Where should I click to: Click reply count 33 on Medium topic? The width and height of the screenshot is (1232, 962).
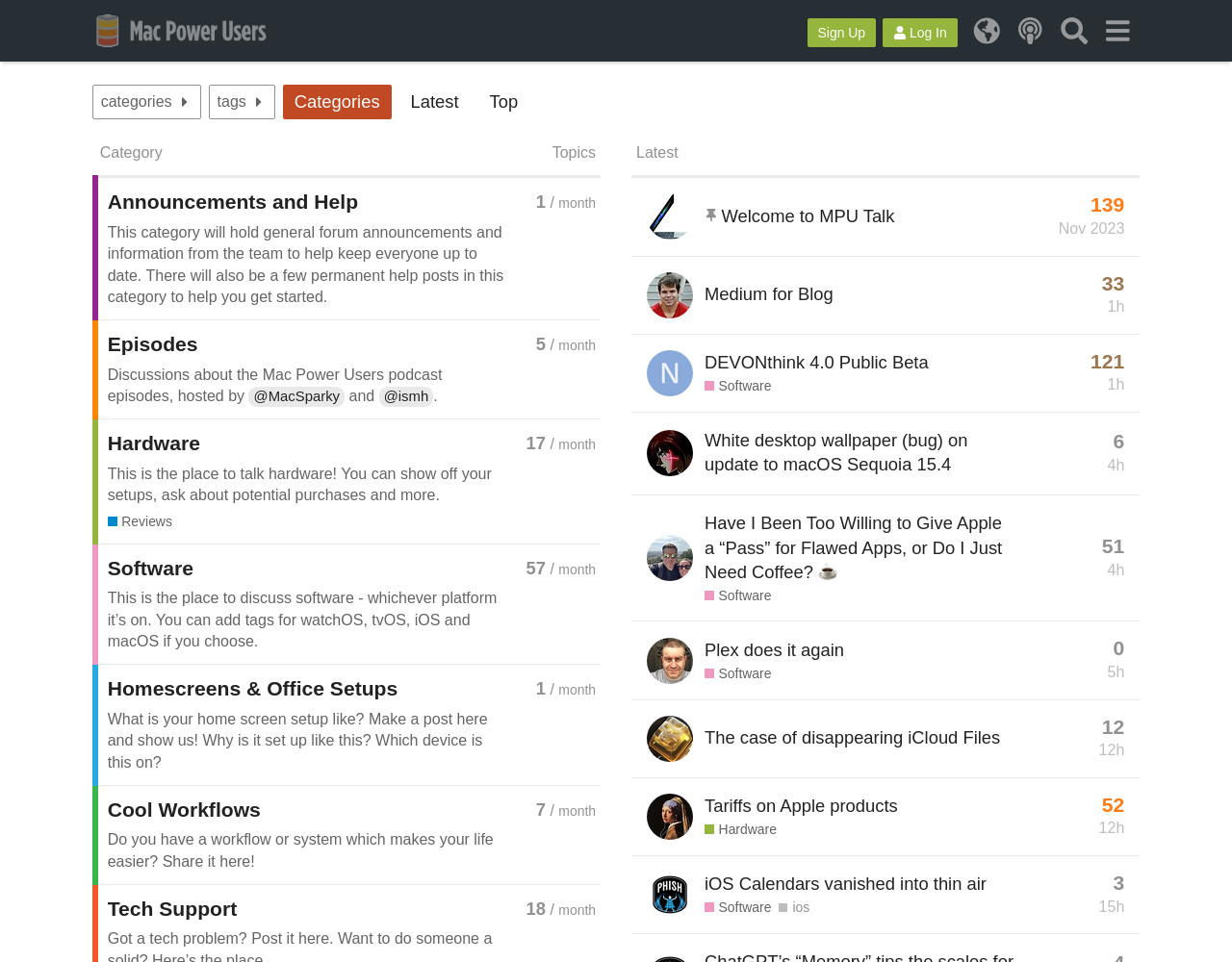click(x=1113, y=284)
